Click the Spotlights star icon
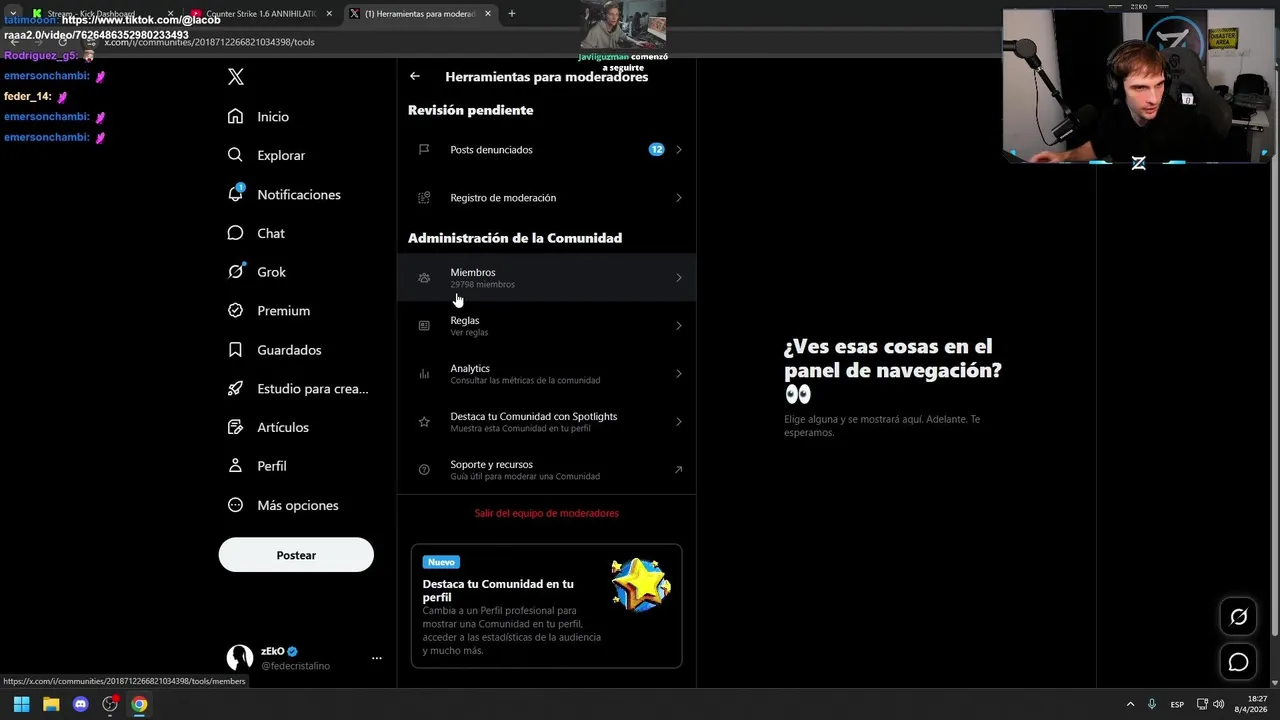Viewport: 1280px width, 720px height. (424, 422)
